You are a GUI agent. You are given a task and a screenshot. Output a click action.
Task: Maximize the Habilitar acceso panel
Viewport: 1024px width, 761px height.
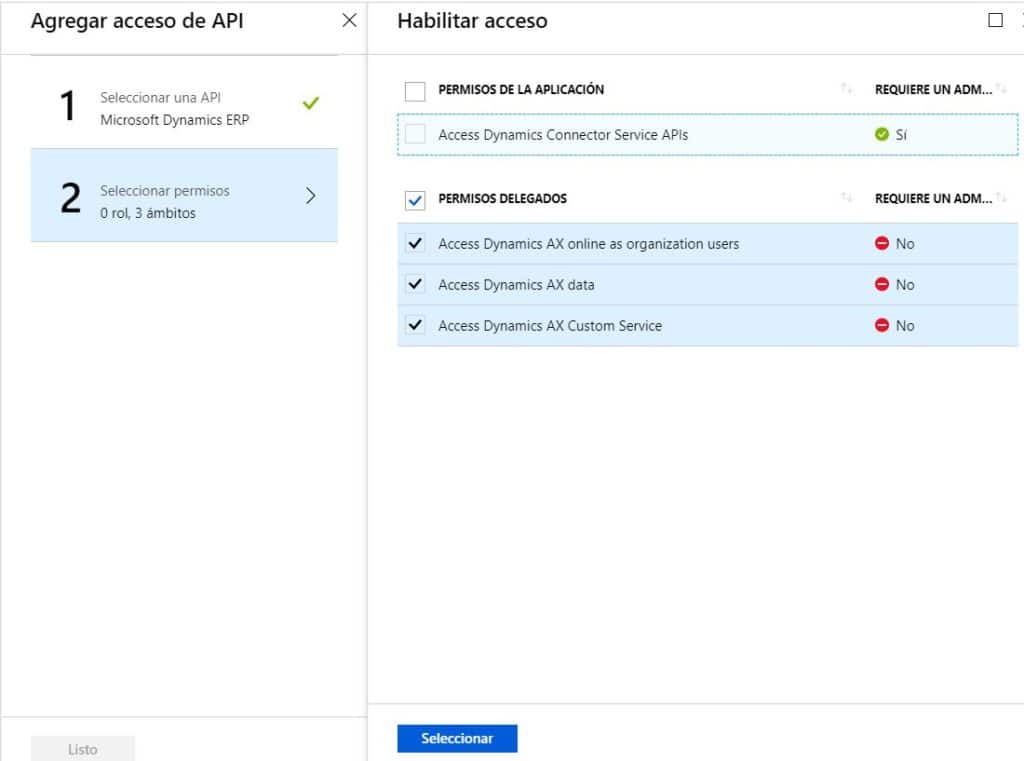point(995,20)
